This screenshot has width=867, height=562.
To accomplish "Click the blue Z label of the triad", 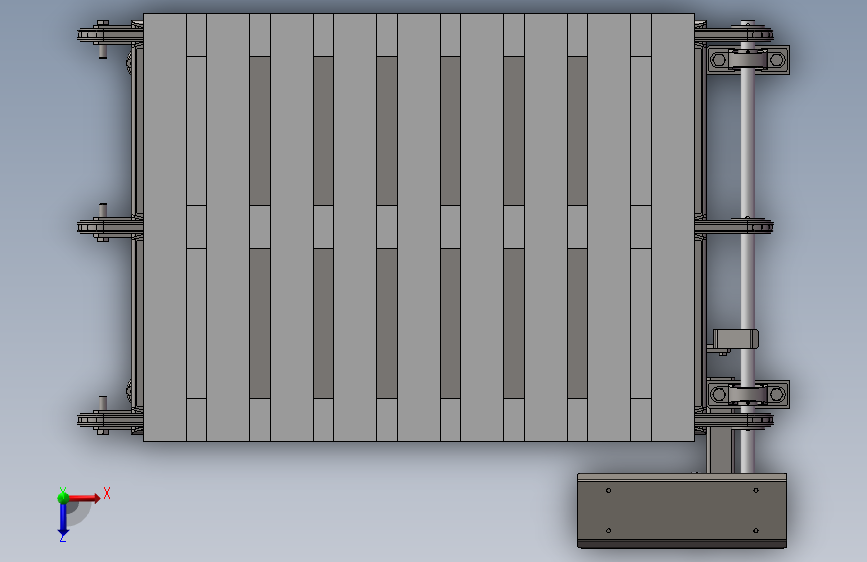I will pos(62,537).
